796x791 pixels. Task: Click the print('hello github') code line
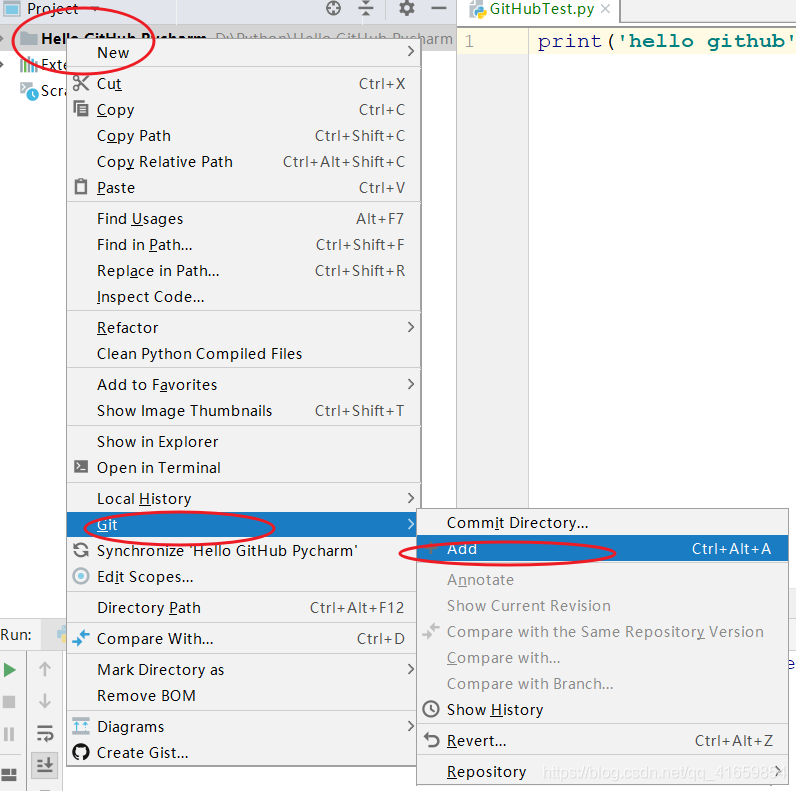666,41
